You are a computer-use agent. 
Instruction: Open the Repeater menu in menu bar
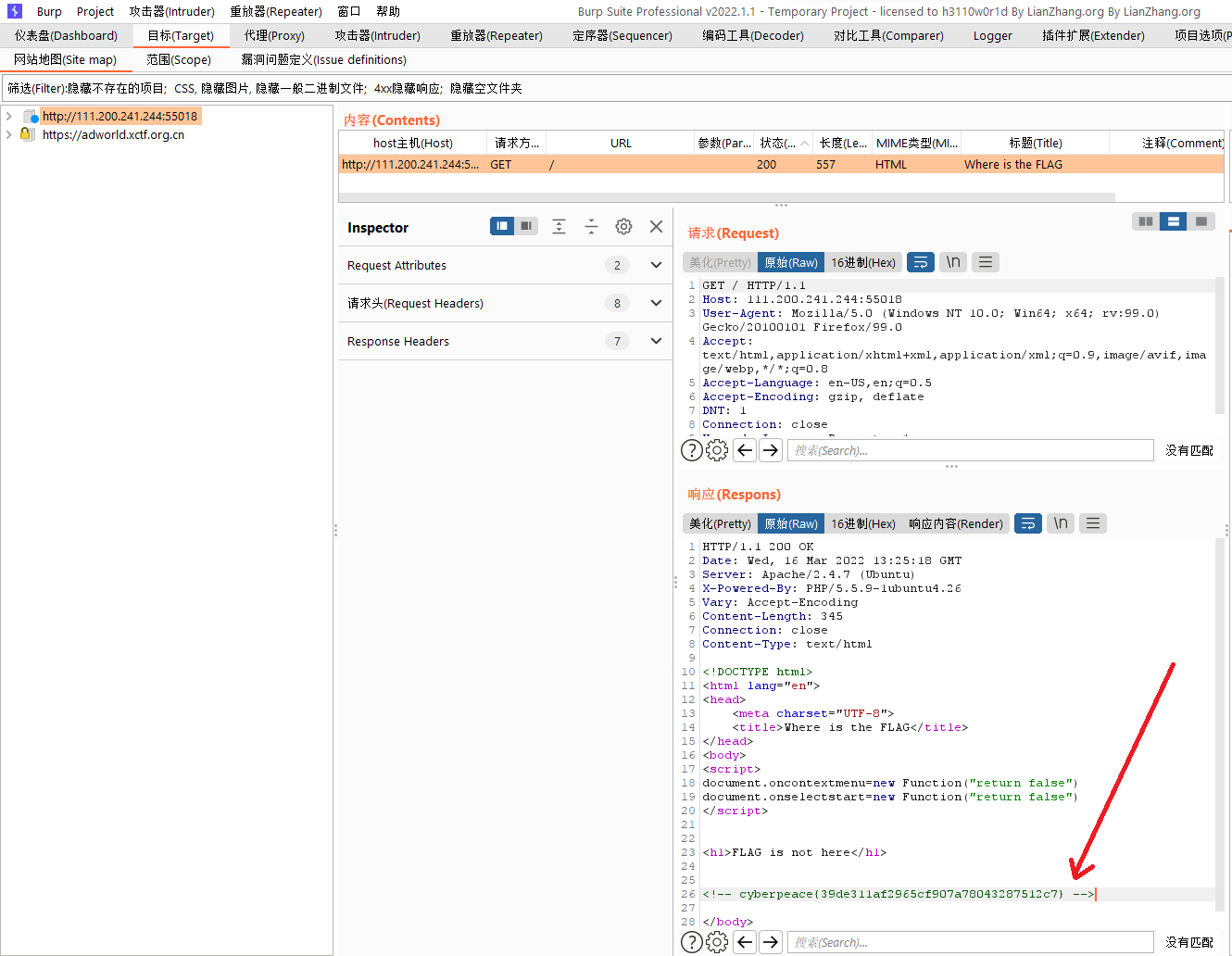click(276, 11)
